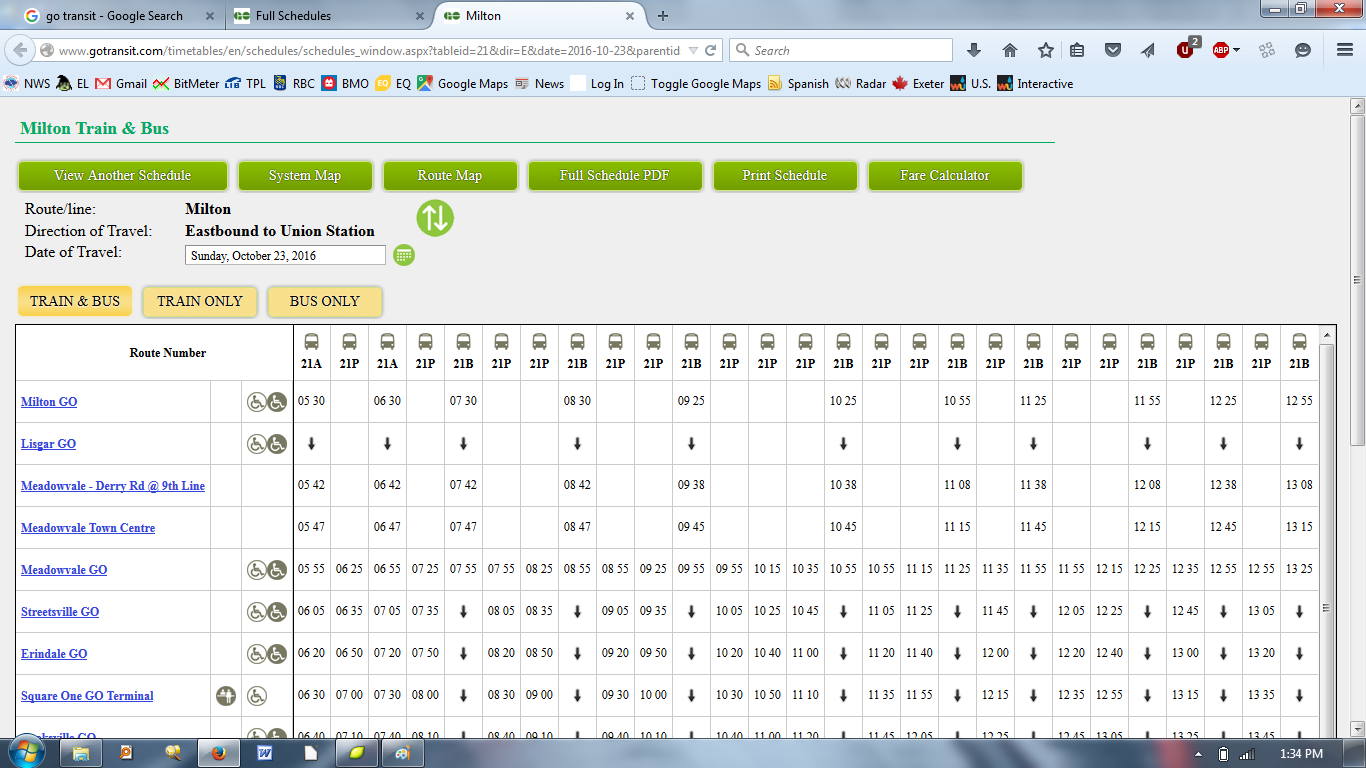Open Radar bookmark
Screen dimensions: 1366x768
pyautogui.click(x=860, y=84)
